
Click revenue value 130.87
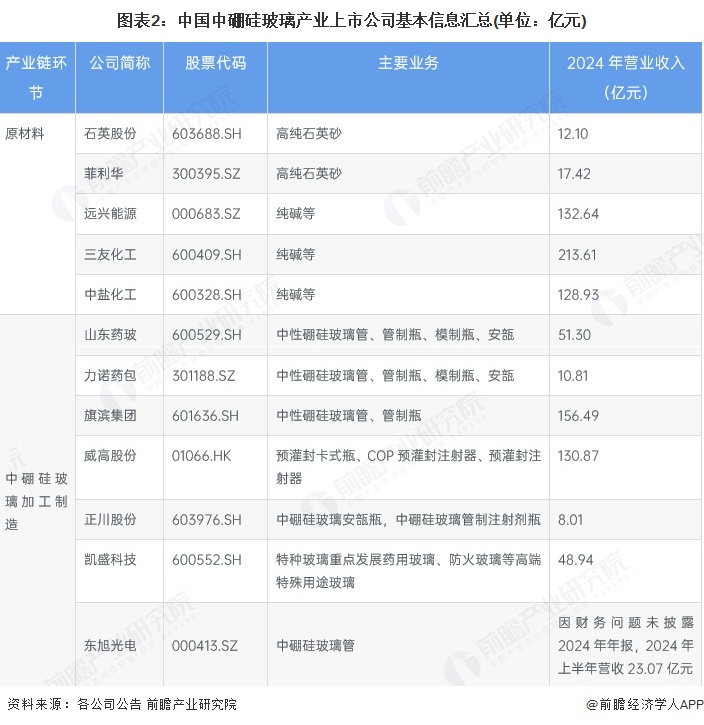pos(578,456)
